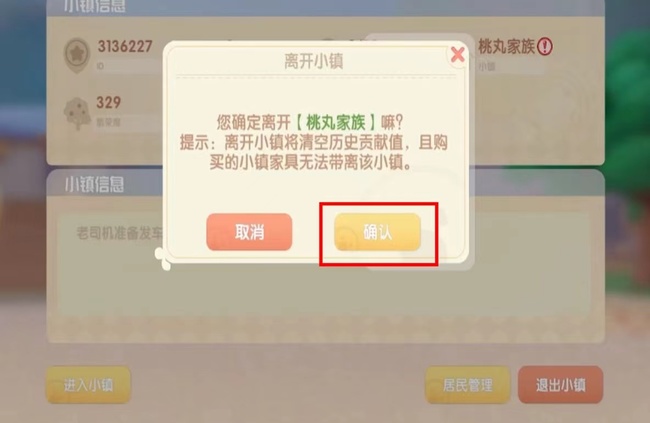Click the red exclamation icon beside 桃丸家族

(545, 46)
